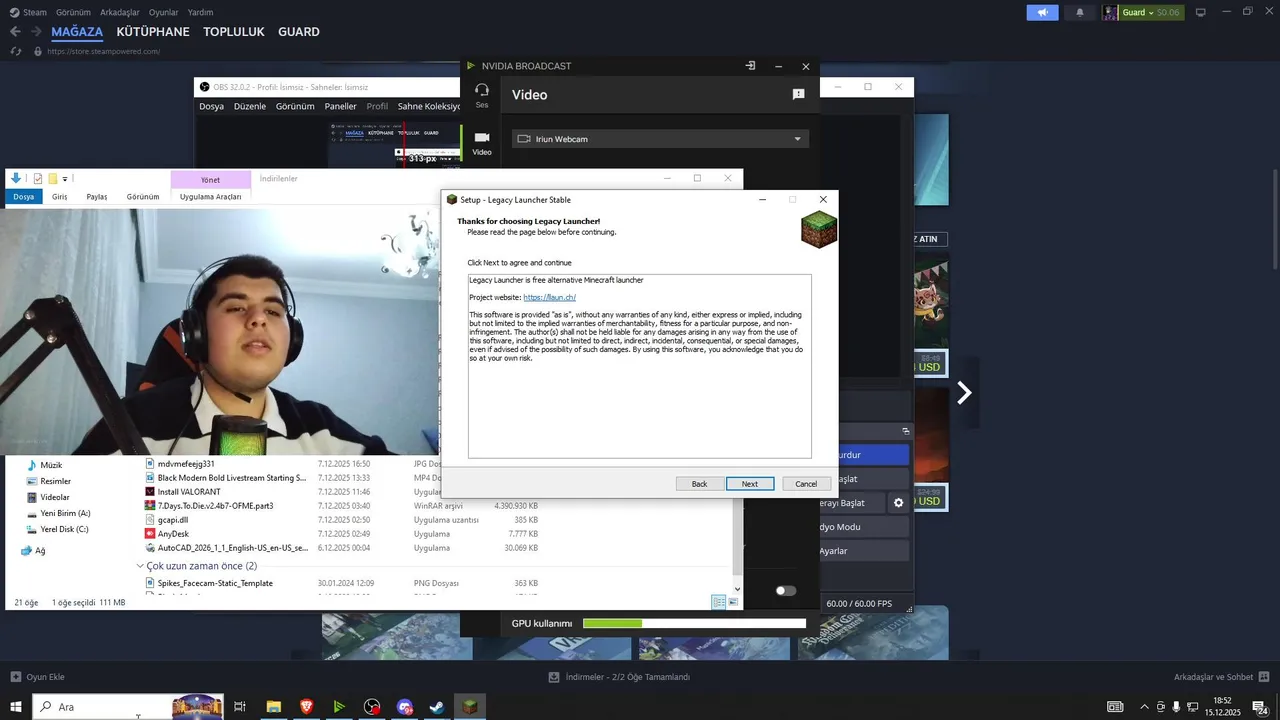
Task: Expand the Explorer quick access toolbar arrow
Action: (65, 179)
